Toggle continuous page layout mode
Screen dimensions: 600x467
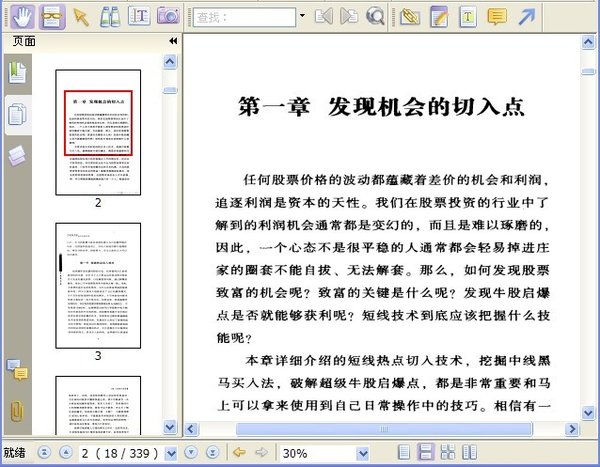426,452
